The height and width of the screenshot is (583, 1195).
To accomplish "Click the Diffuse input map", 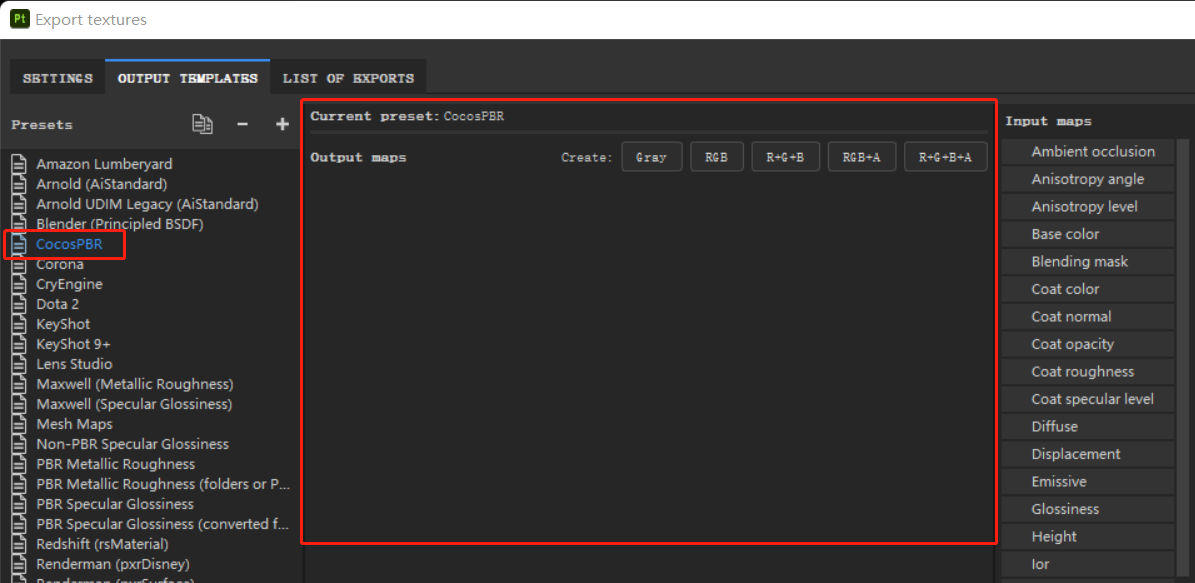I will click(1088, 426).
